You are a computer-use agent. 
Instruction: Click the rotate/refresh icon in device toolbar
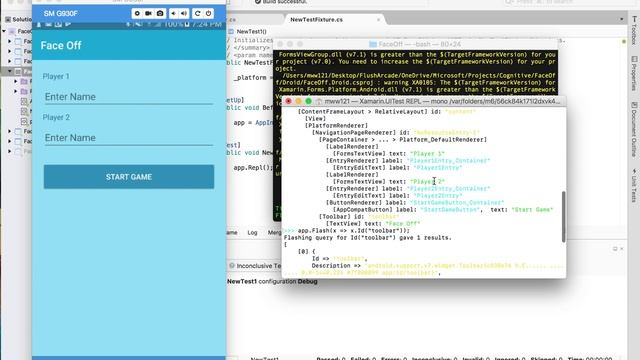pos(198,13)
